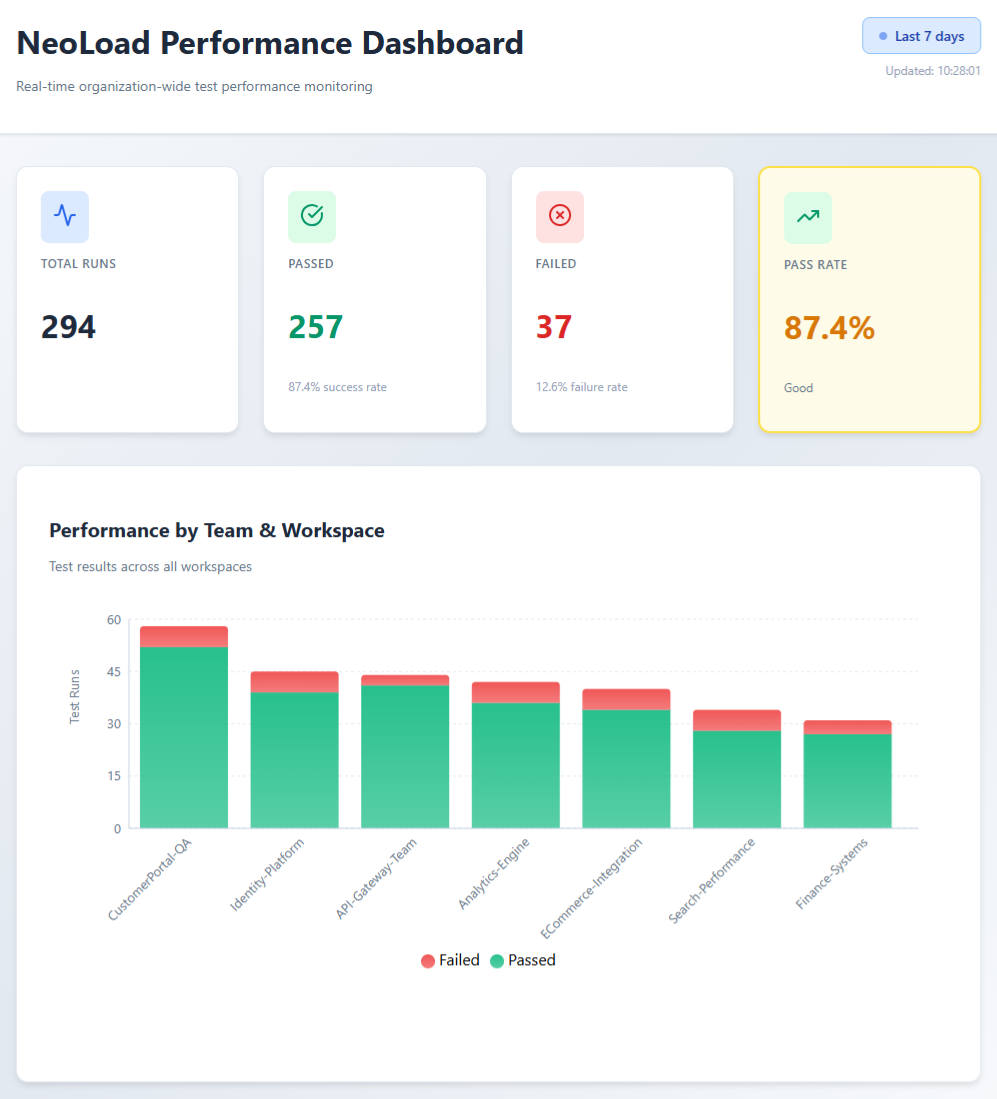Image resolution: width=997 pixels, height=1099 pixels.
Task: Click the y-axis tick label 60
Action: tap(114, 620)
